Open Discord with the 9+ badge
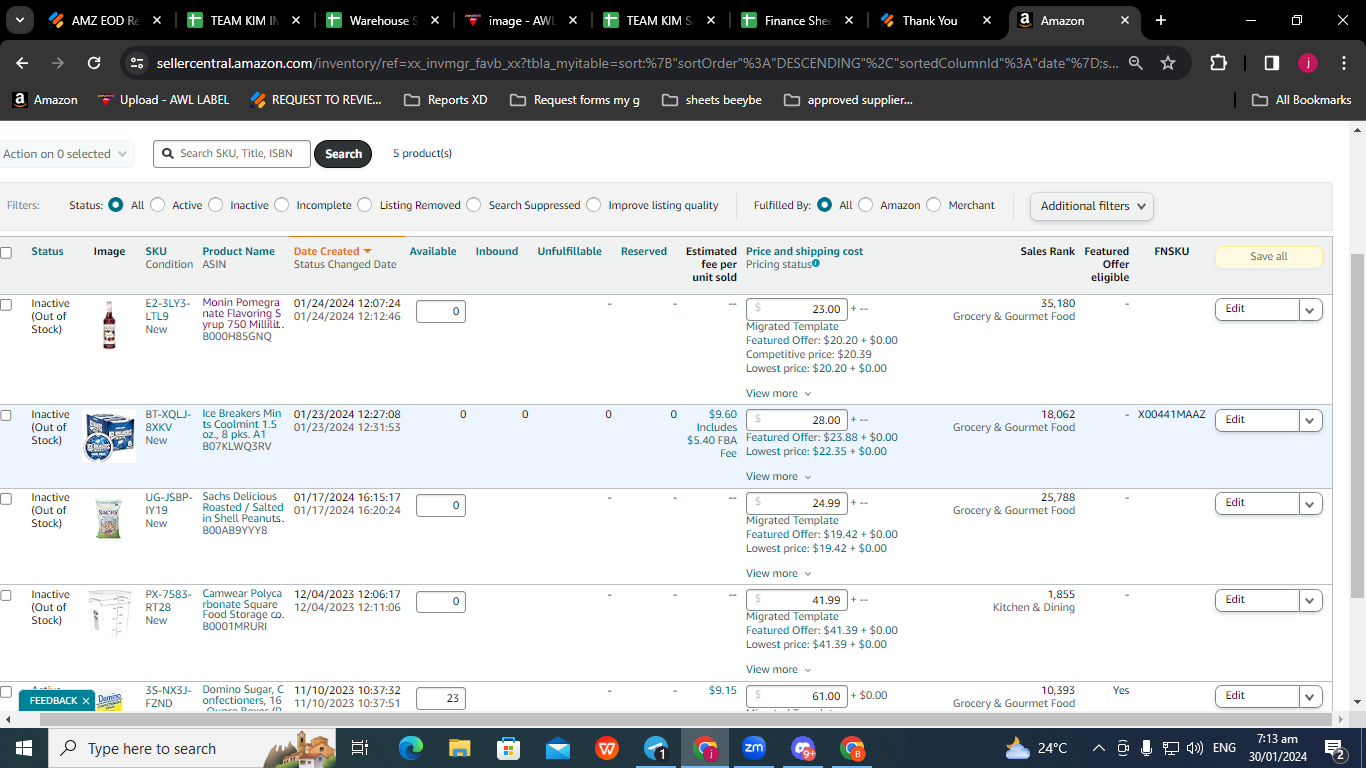Viewport: 1366px width, 768px height. pyautogui.click(x=803, y=748)
